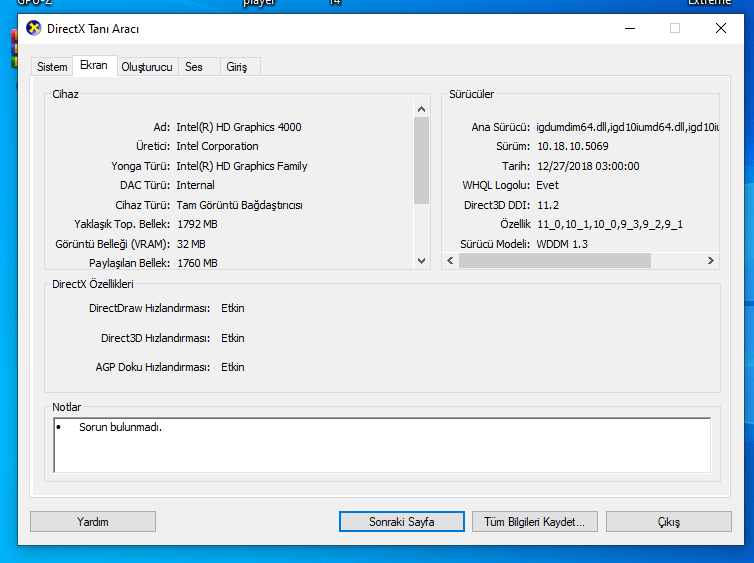This screenshot has height=563, width=754.
Task: Click the Intel(R) HD Graphics Family value
Action: (x=242, y=166)
